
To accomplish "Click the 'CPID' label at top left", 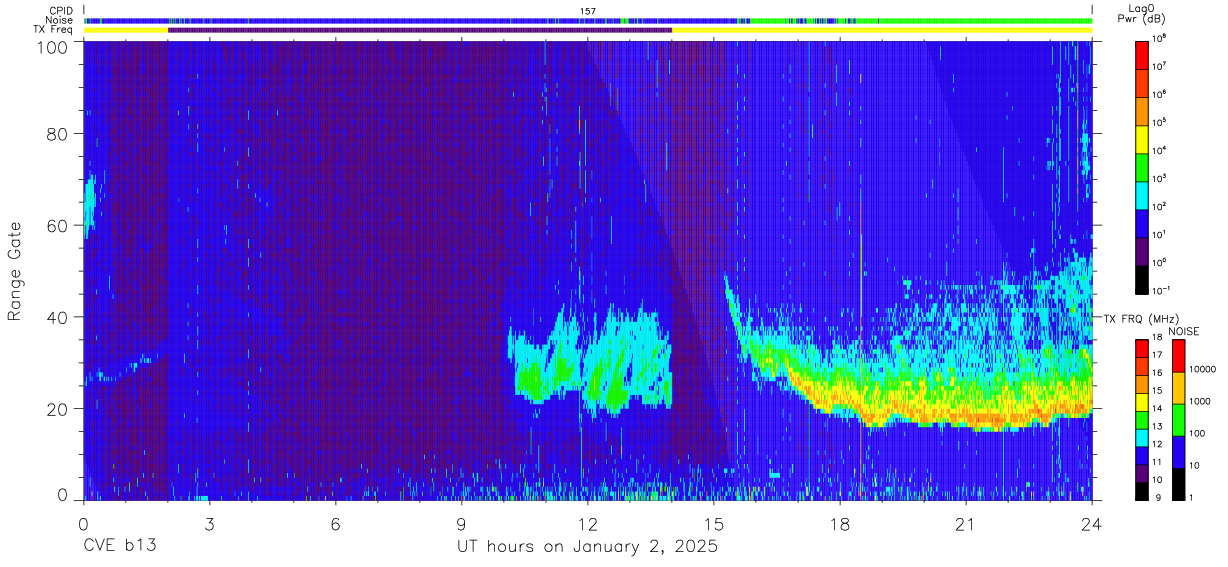I will 61,10.
